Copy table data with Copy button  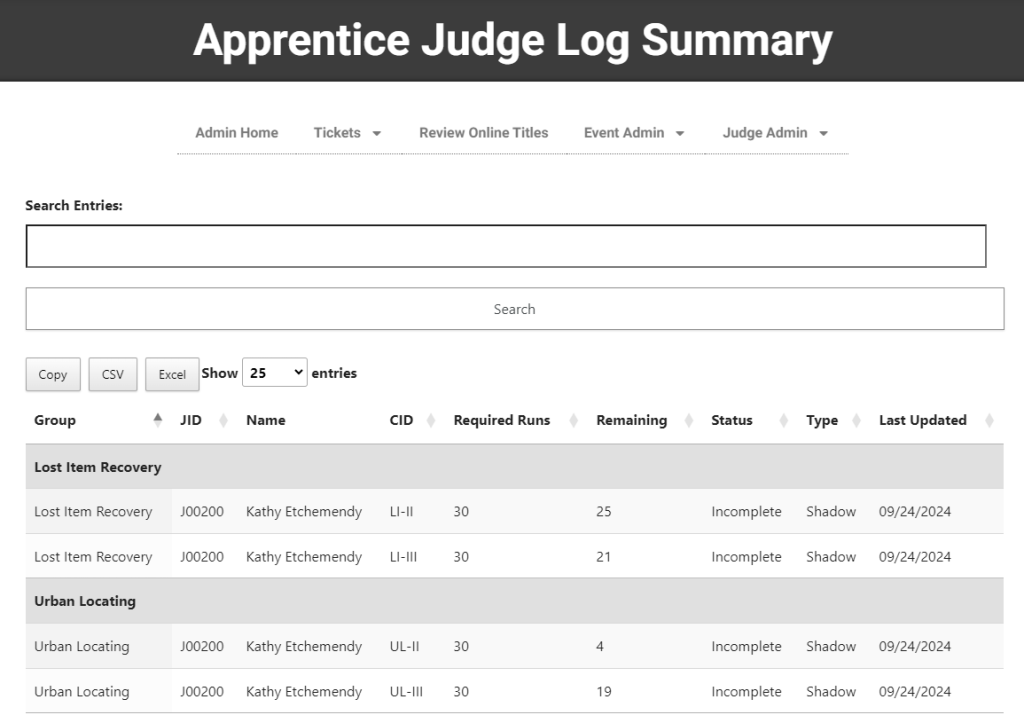pyautogui.click(x=53, y=375)
